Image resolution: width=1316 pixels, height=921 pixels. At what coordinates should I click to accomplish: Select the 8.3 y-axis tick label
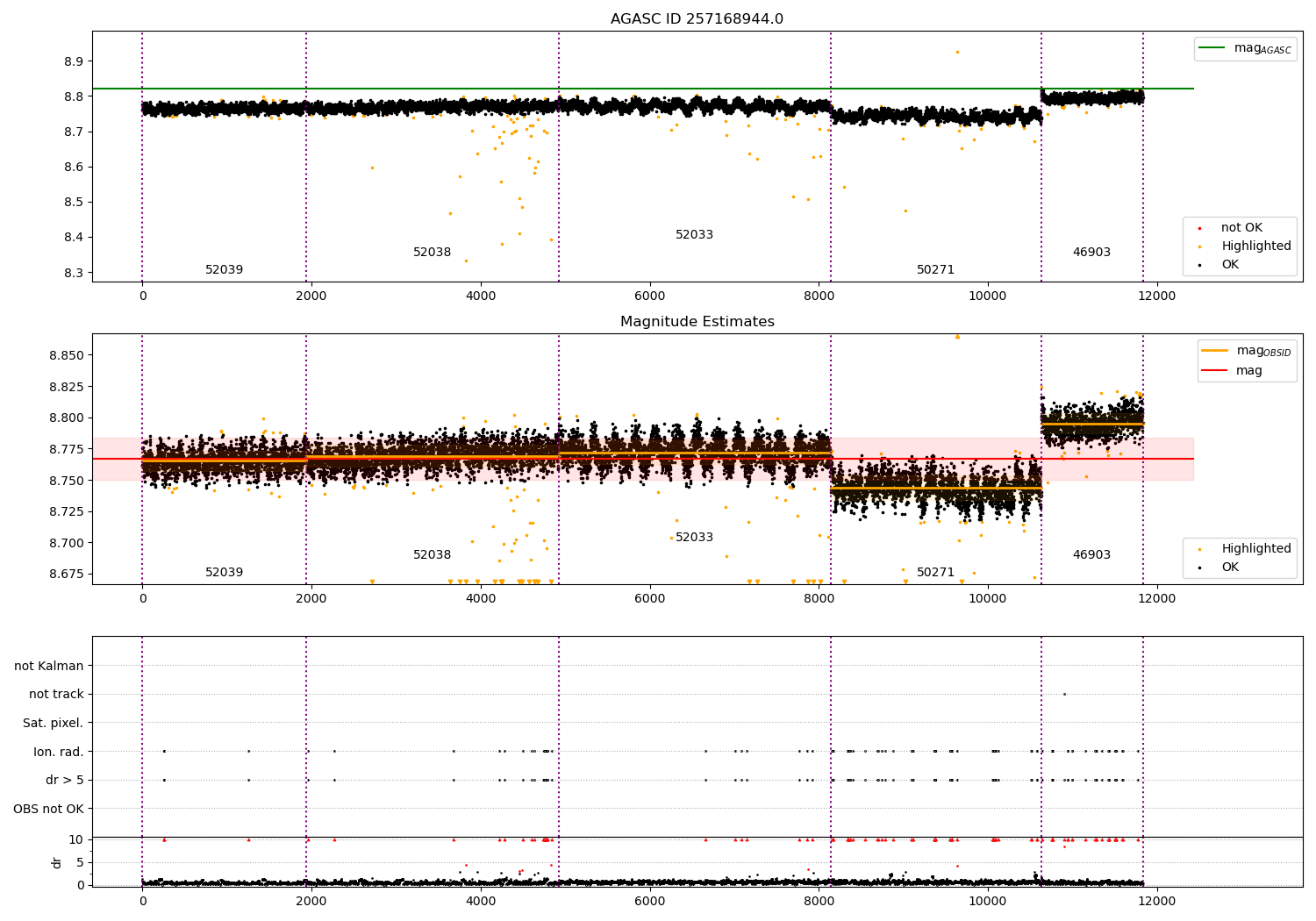tap(74, 273)
